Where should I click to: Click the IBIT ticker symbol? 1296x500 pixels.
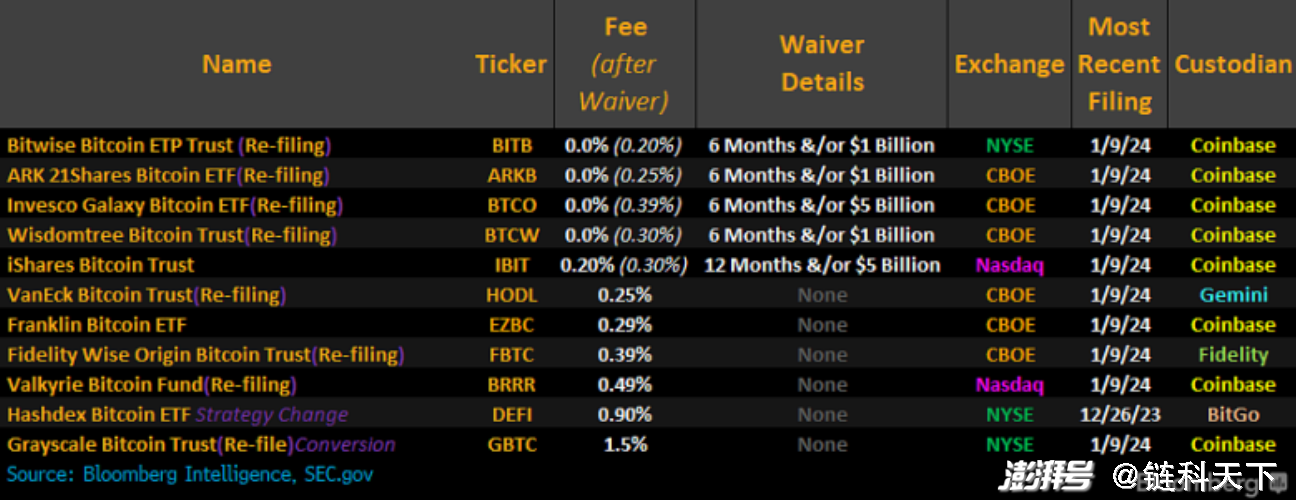tap(512, 265)
